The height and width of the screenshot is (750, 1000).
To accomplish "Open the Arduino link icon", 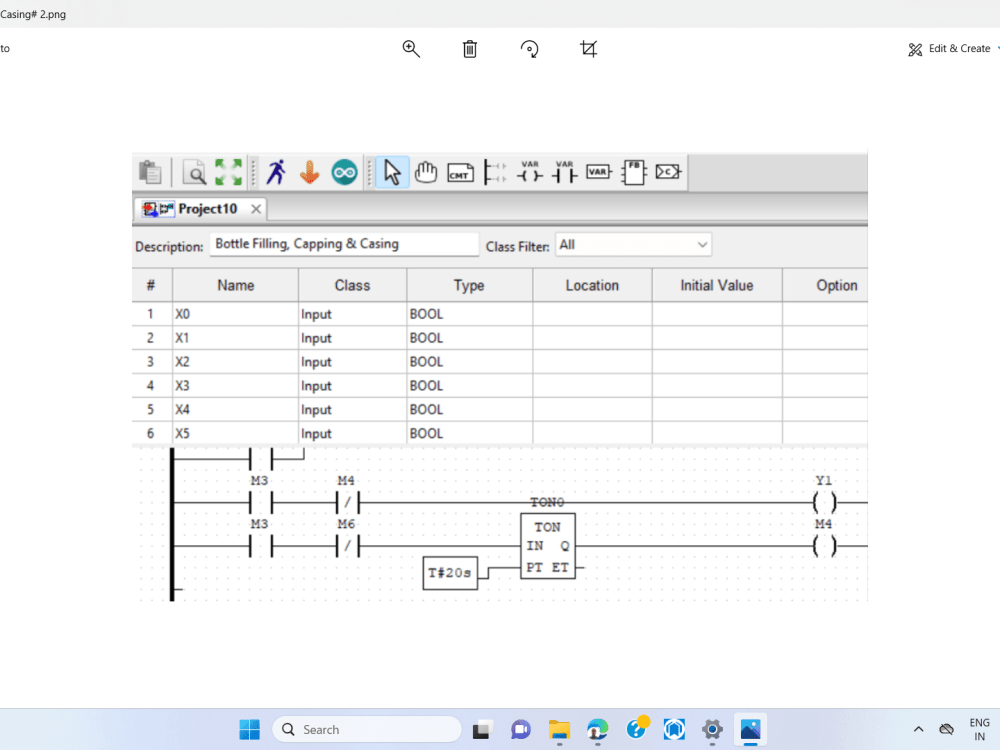I will tap(343, 171).
